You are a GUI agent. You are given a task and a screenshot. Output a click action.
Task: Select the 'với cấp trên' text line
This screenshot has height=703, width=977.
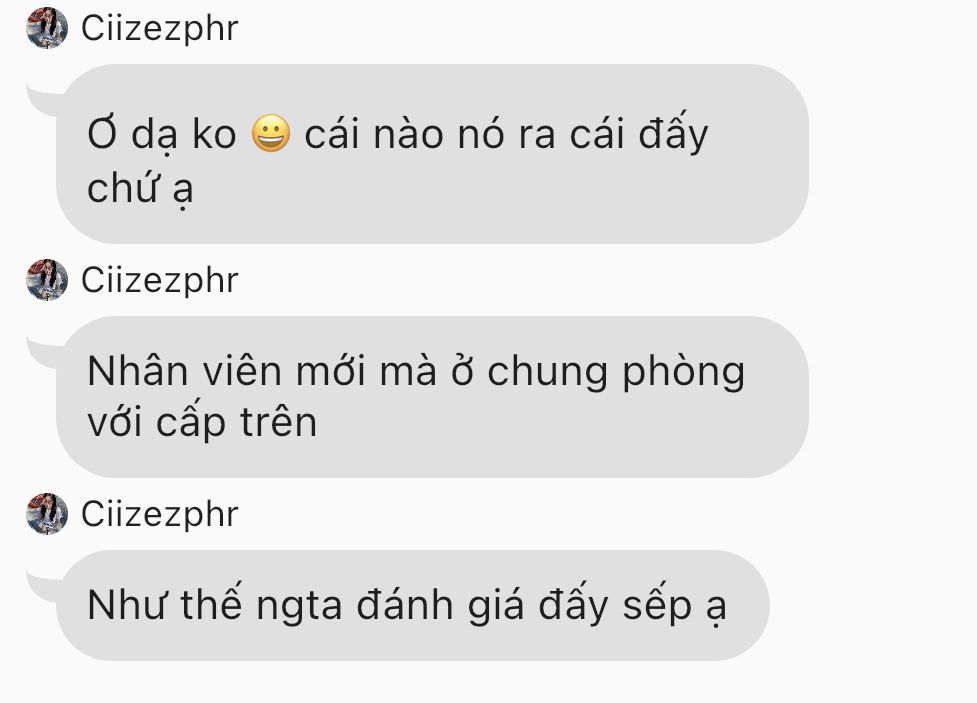tap(203, 421)
